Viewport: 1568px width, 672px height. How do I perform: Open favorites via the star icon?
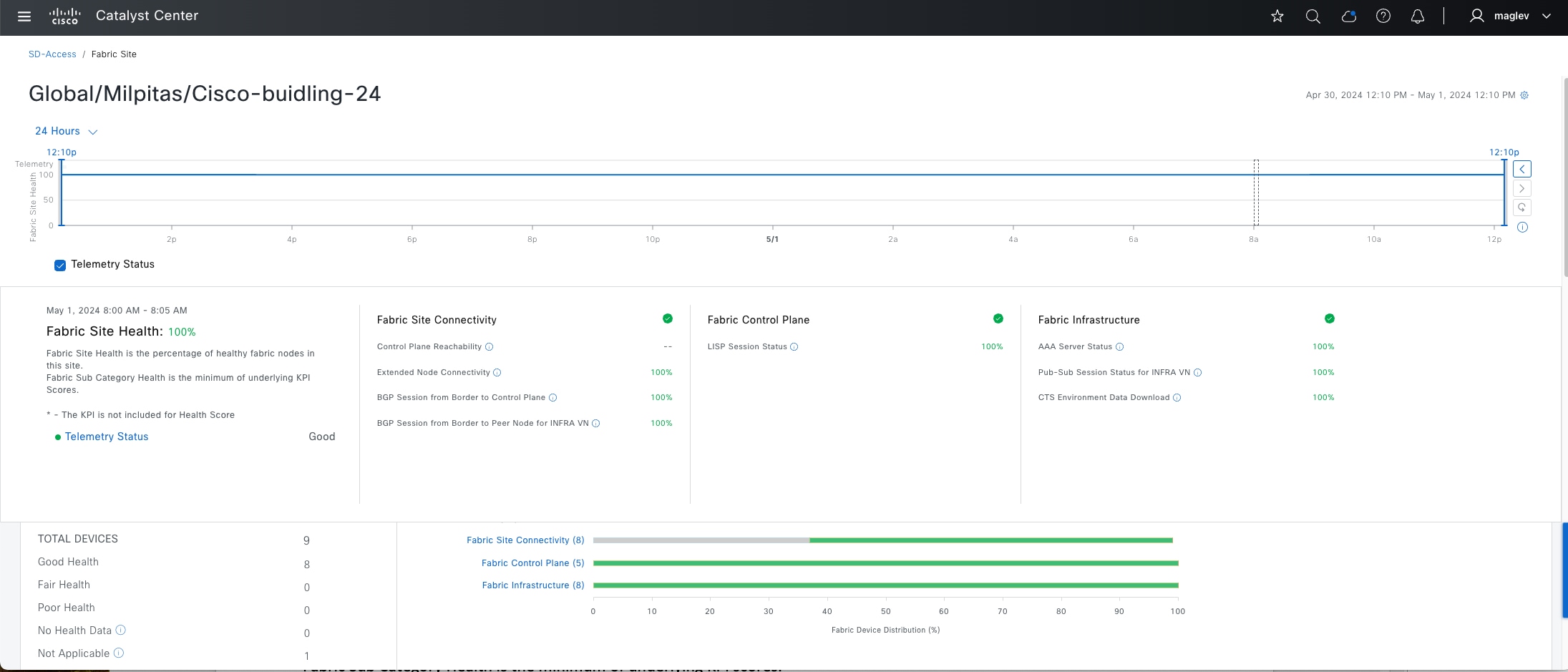pyautogui.click(x=1277, y=16)
